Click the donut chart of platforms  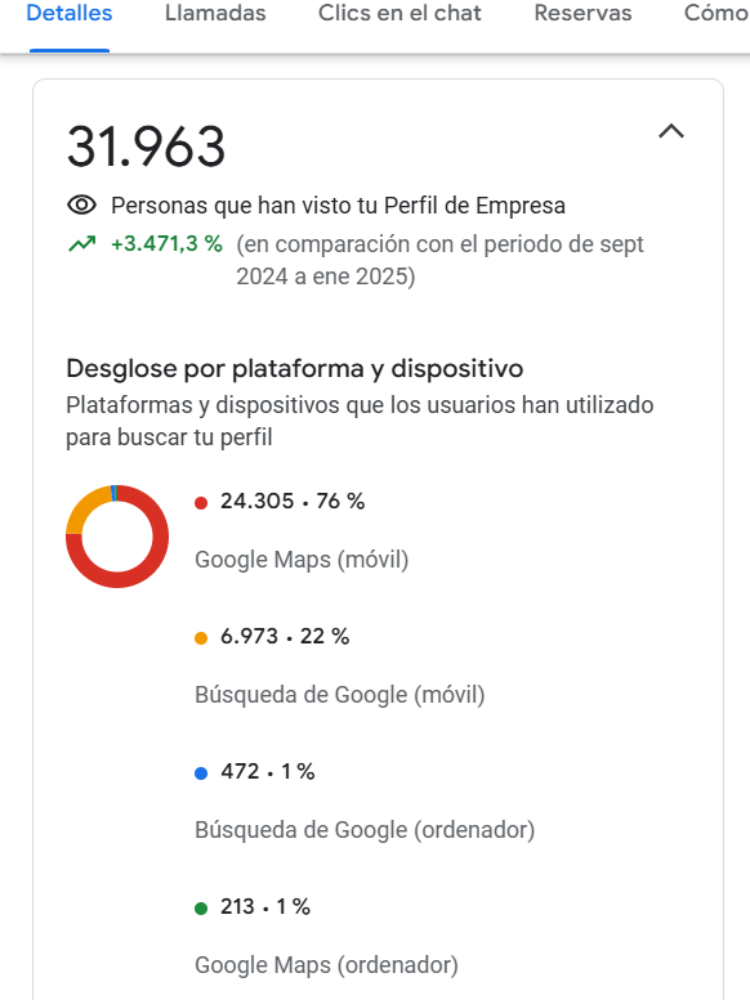point(117,536)
